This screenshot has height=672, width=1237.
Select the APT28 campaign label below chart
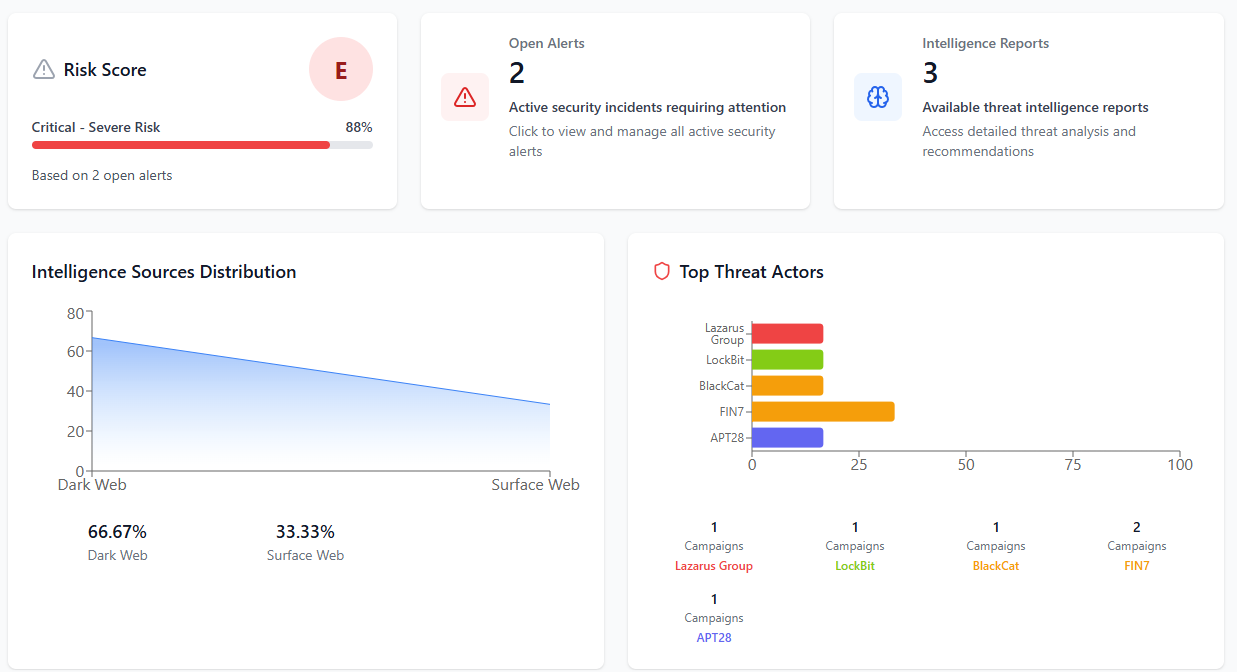(x=713, y=637)
